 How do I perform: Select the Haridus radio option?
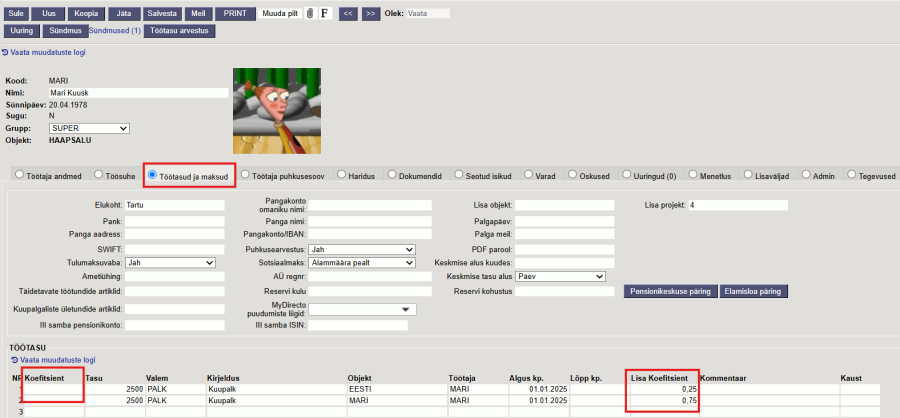pos(342,175)
